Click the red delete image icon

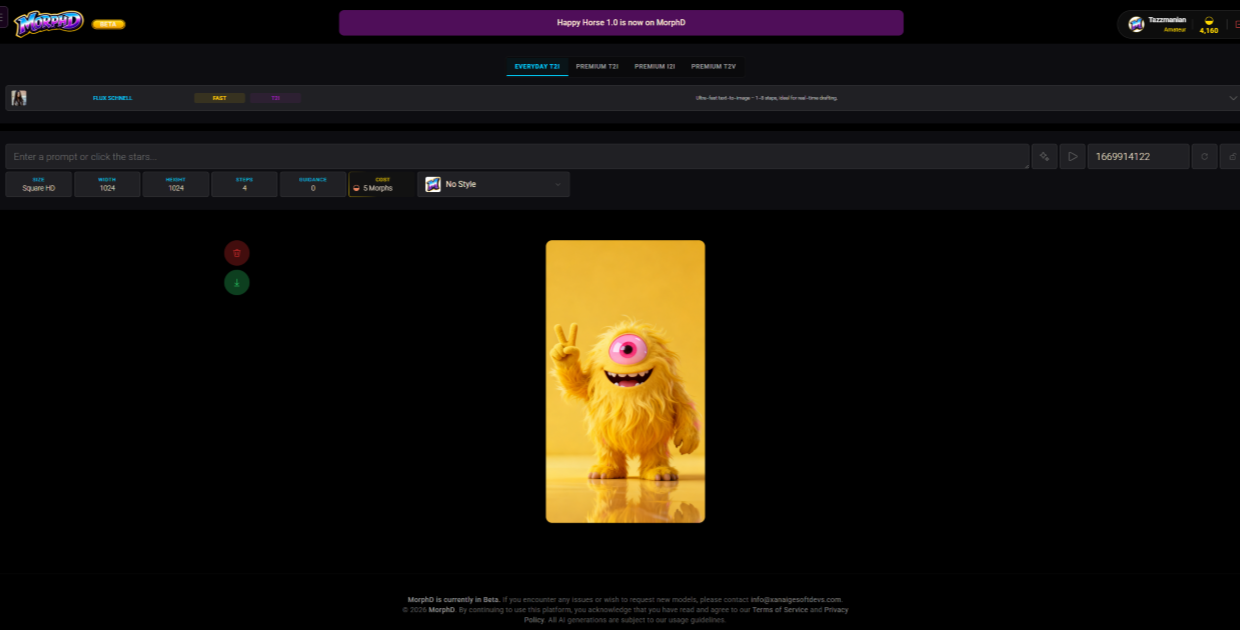click(236, 253)
